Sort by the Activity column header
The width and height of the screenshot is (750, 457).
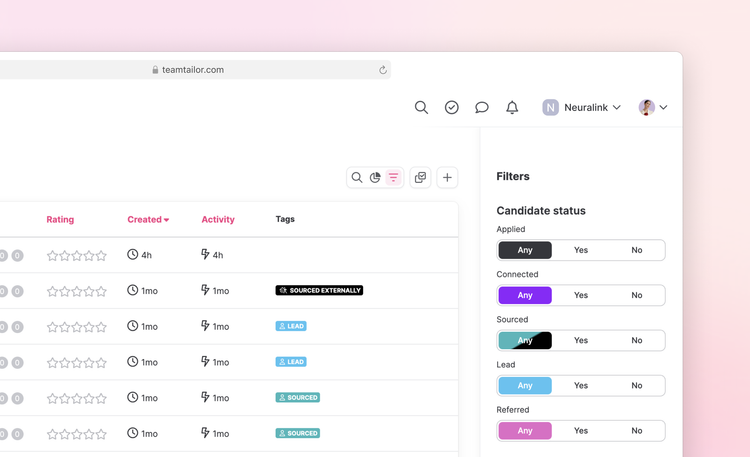tap(218, 220)
